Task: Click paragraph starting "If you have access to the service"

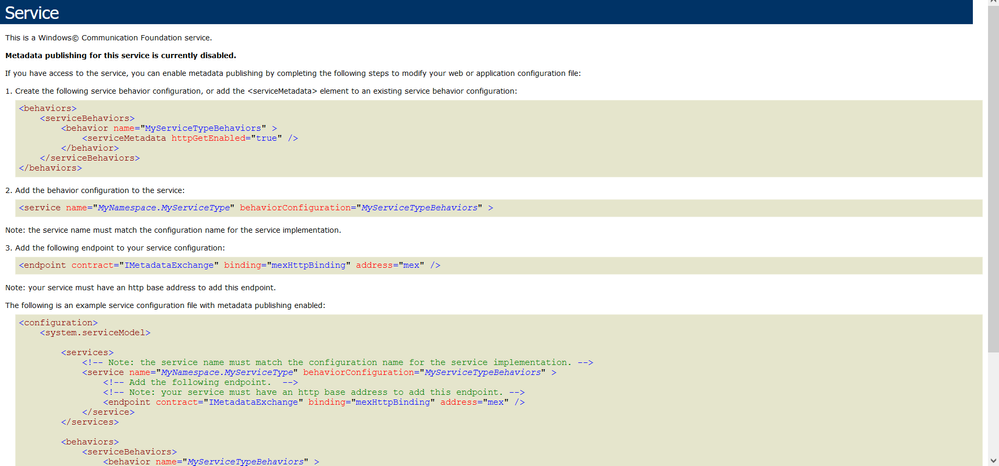Action: pos(292,73)
